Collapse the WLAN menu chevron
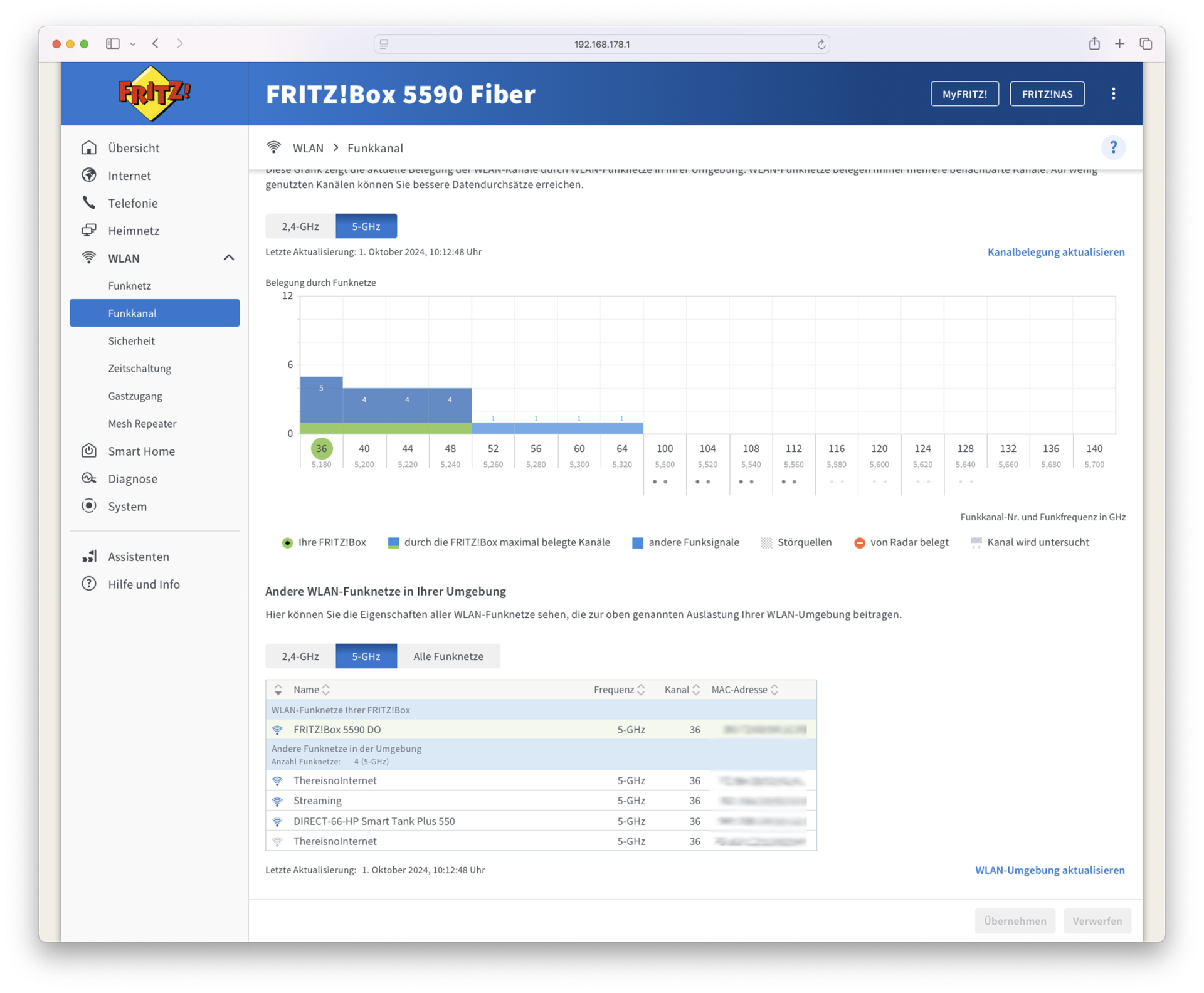1204x993 pixels. pyautogui.click(x=229, y=258)
